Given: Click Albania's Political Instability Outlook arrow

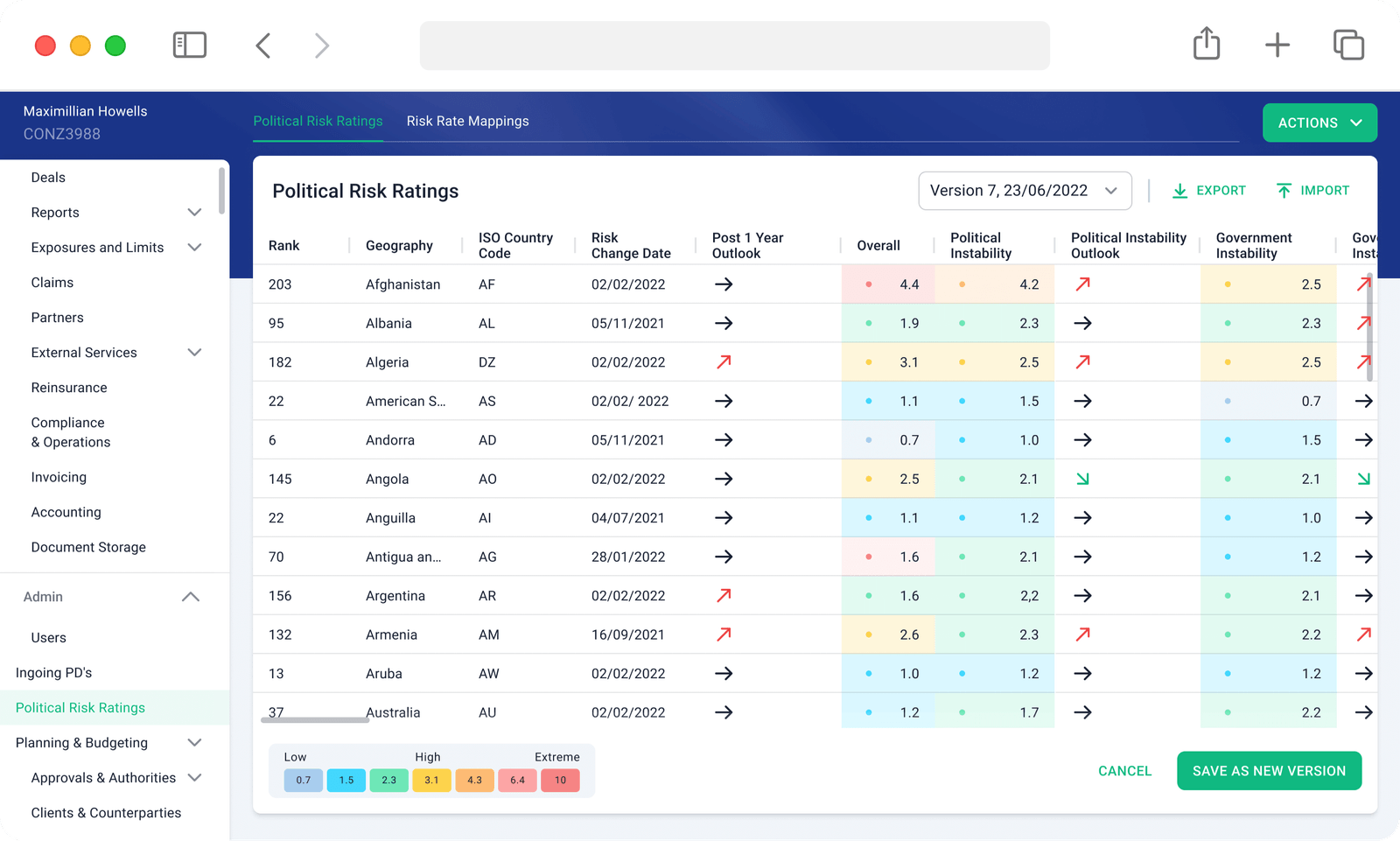Looking at the screenshot, I should click(x=1083, y=323).
